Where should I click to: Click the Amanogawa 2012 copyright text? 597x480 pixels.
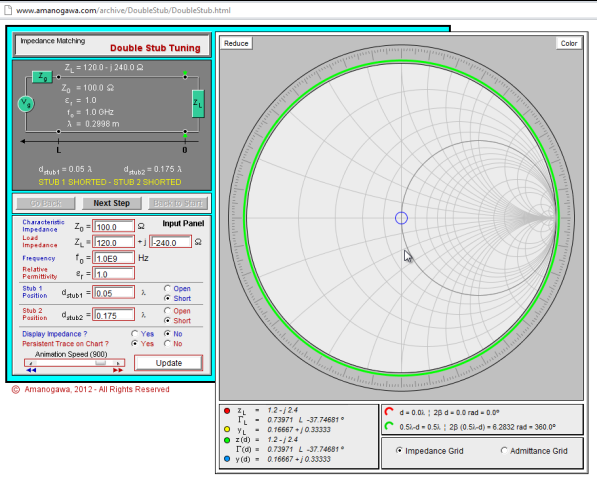point(91,389)
